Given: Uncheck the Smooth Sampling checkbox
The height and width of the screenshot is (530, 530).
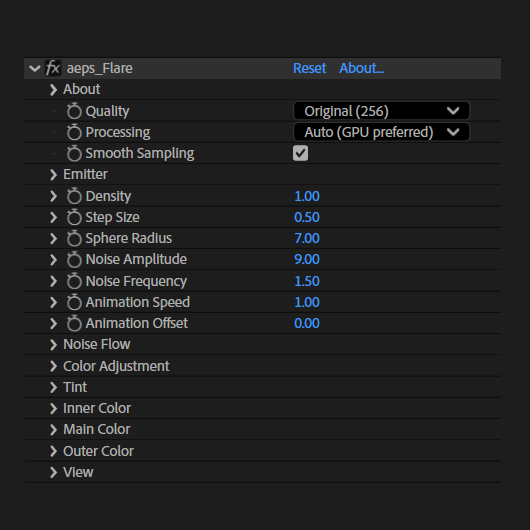Looking at the screenshot, I should [300, 153].
